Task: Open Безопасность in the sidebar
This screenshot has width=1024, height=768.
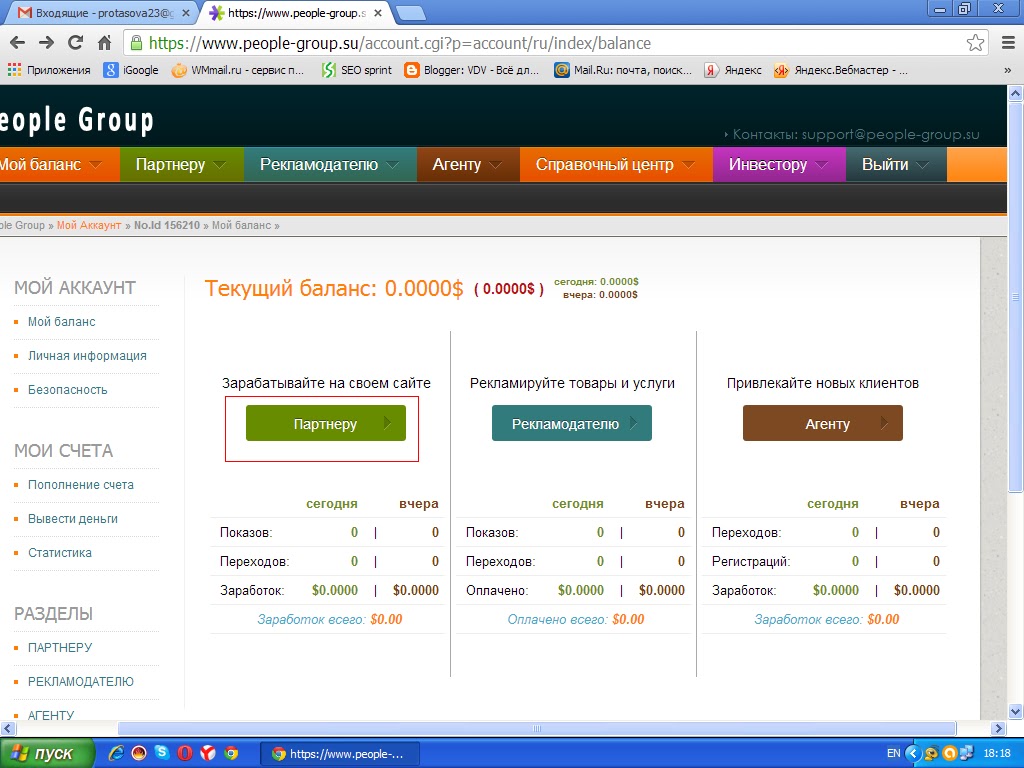Action: [67, 390]
